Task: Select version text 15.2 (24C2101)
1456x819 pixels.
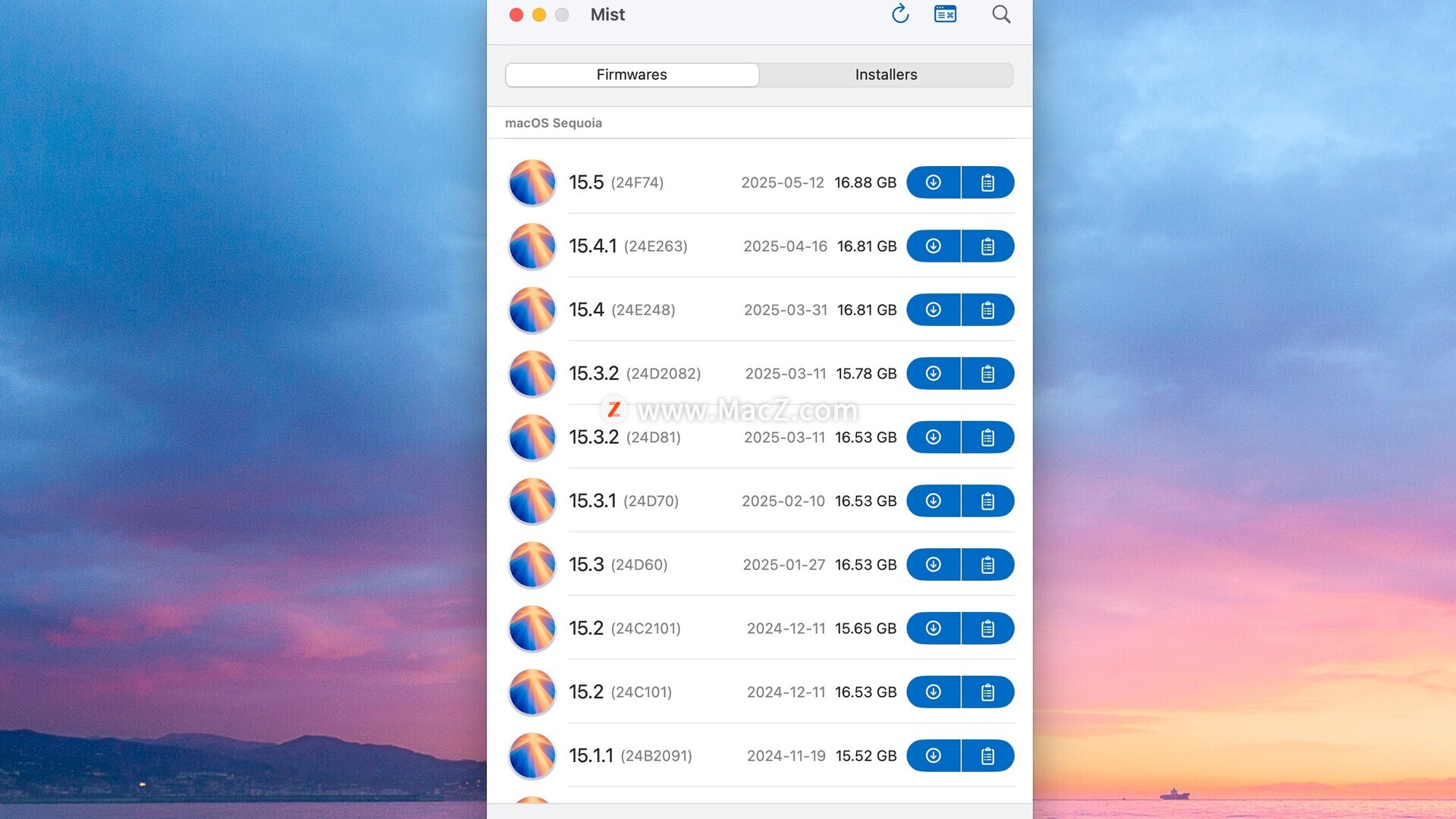Action: (625, 628)
